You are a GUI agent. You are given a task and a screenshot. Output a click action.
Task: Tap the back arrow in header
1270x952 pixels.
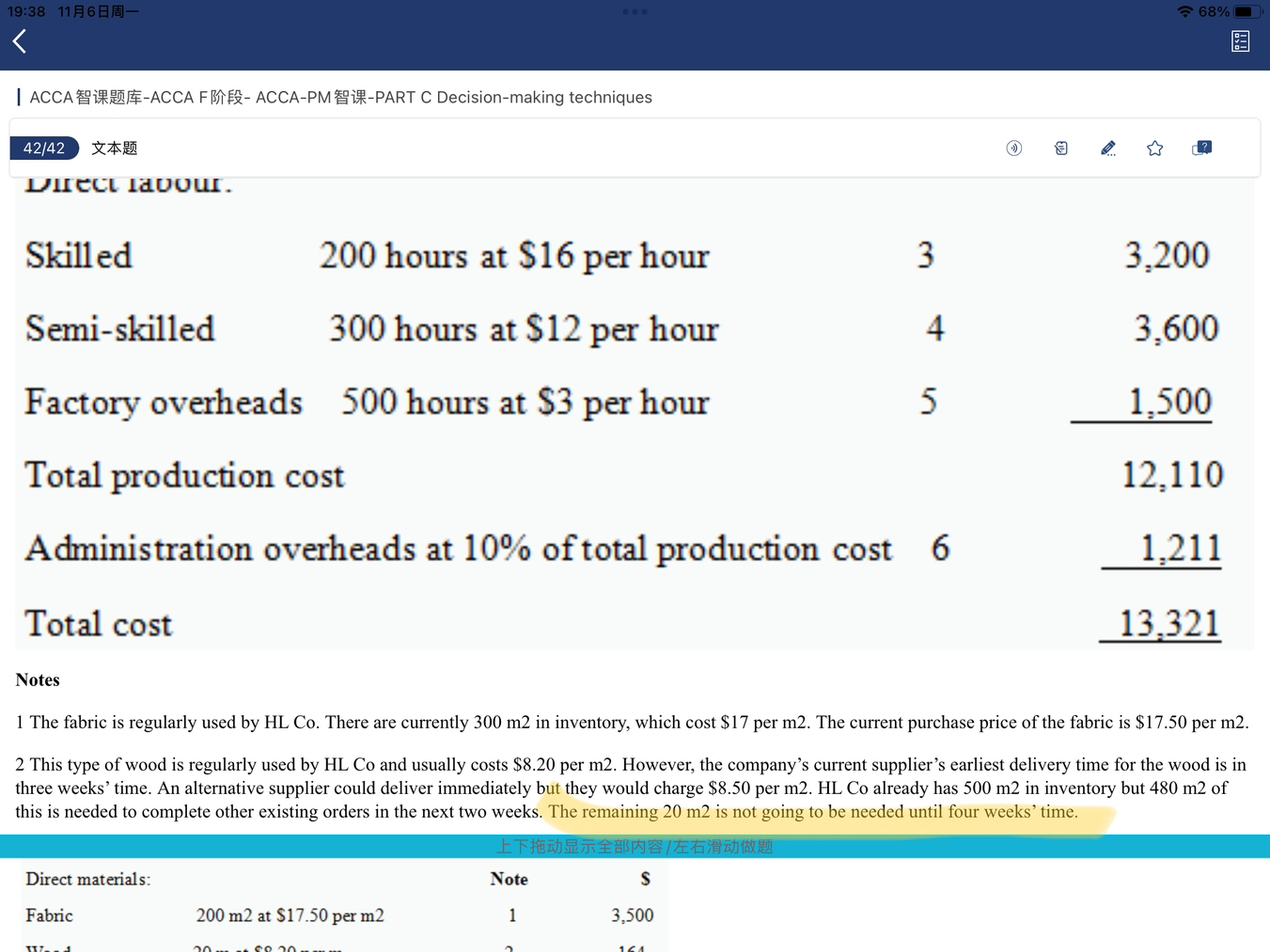[20, 41]
